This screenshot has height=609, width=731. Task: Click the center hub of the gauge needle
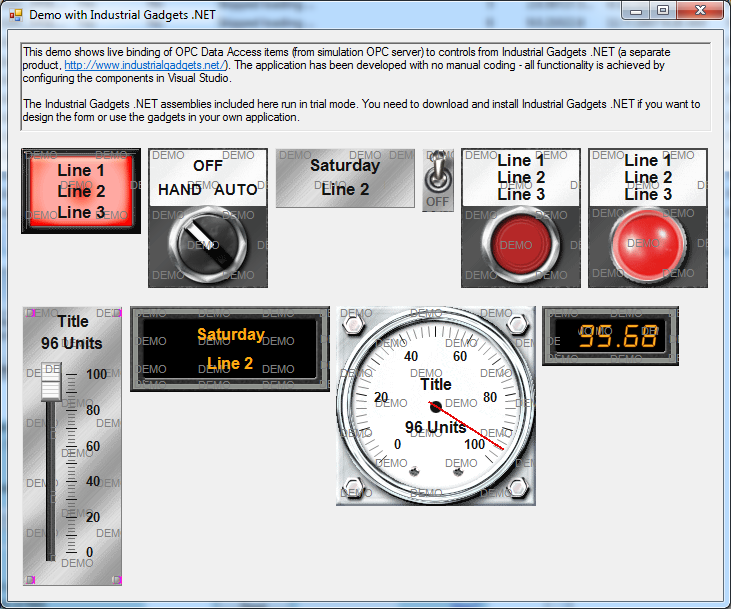pyautogui.click(x=435, y=406)
